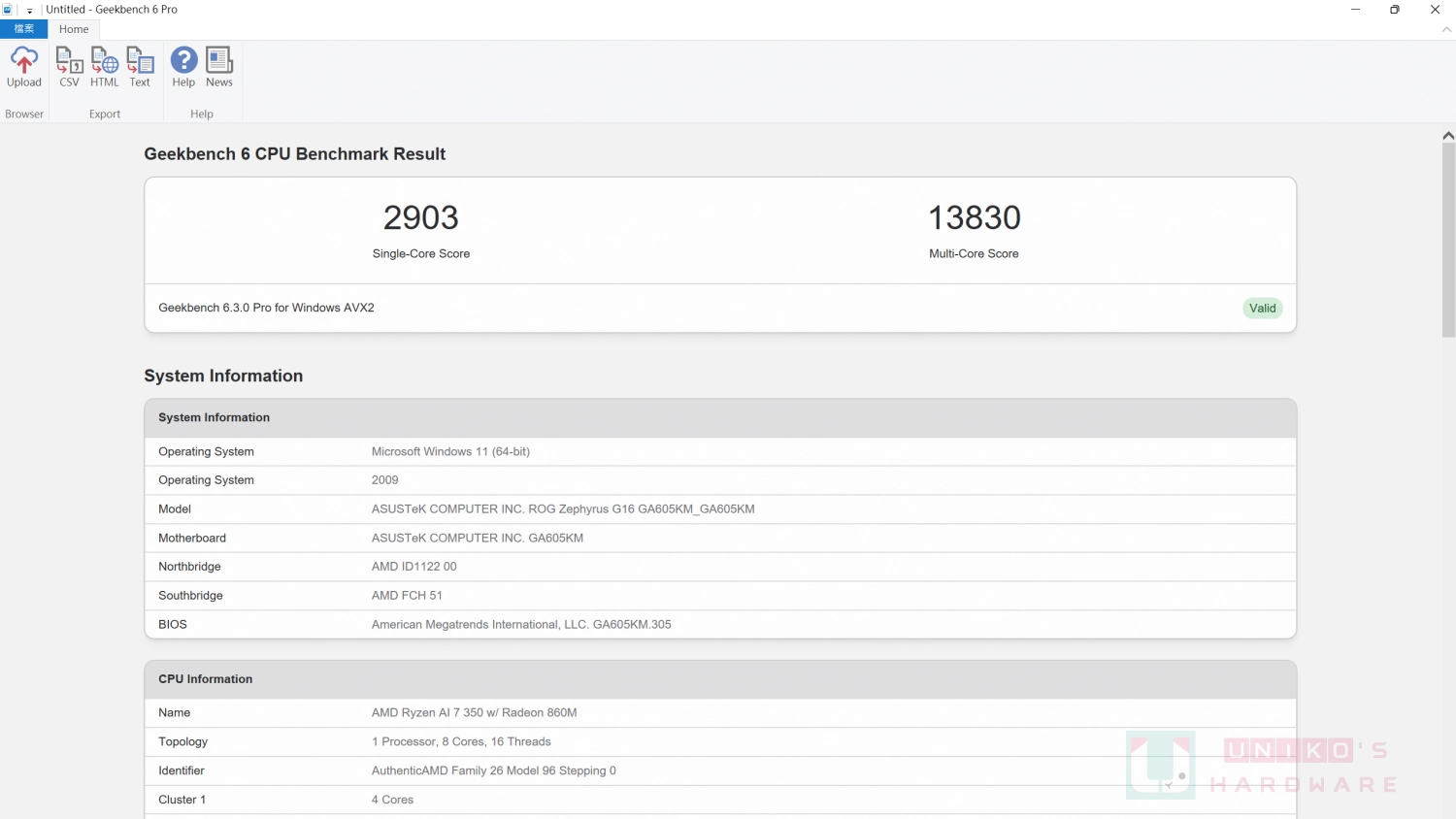The image size is (1456, 819).
Task: Click the CPU Information table header
Action: tap(720, 679)
